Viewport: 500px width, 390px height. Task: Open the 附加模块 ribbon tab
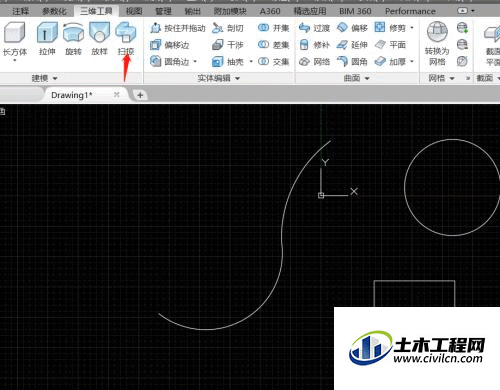(230, 11)
